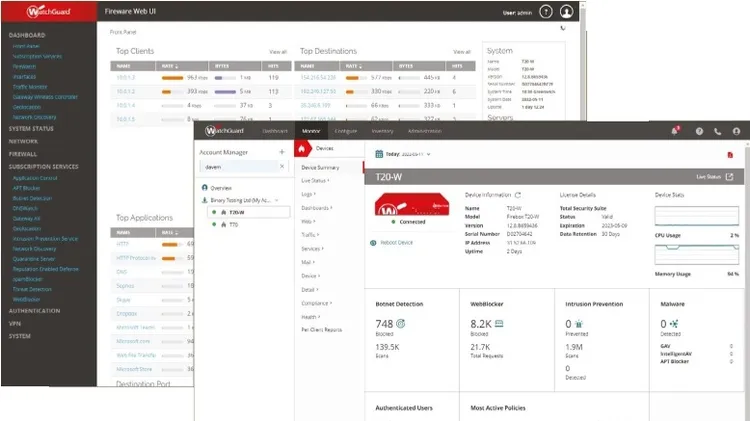Select the T20-W device in the tree

tap(249, 212)
